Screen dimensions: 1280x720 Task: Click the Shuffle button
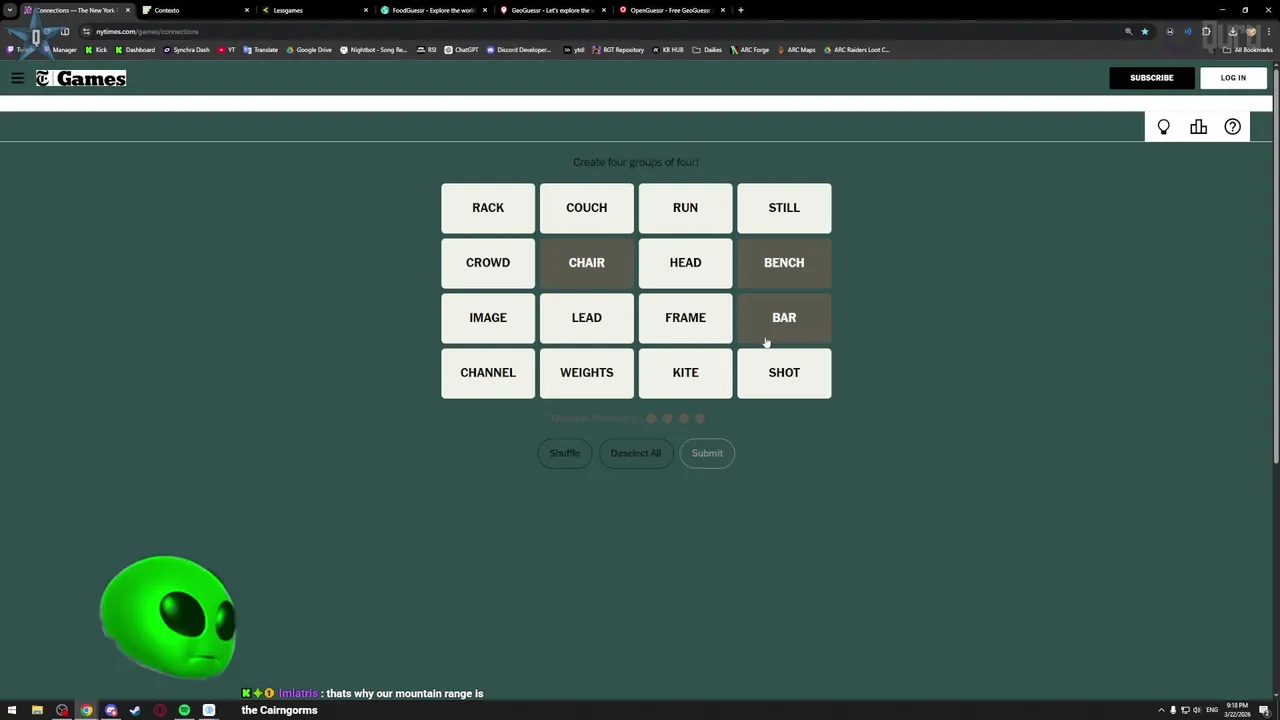coord(564,453)
